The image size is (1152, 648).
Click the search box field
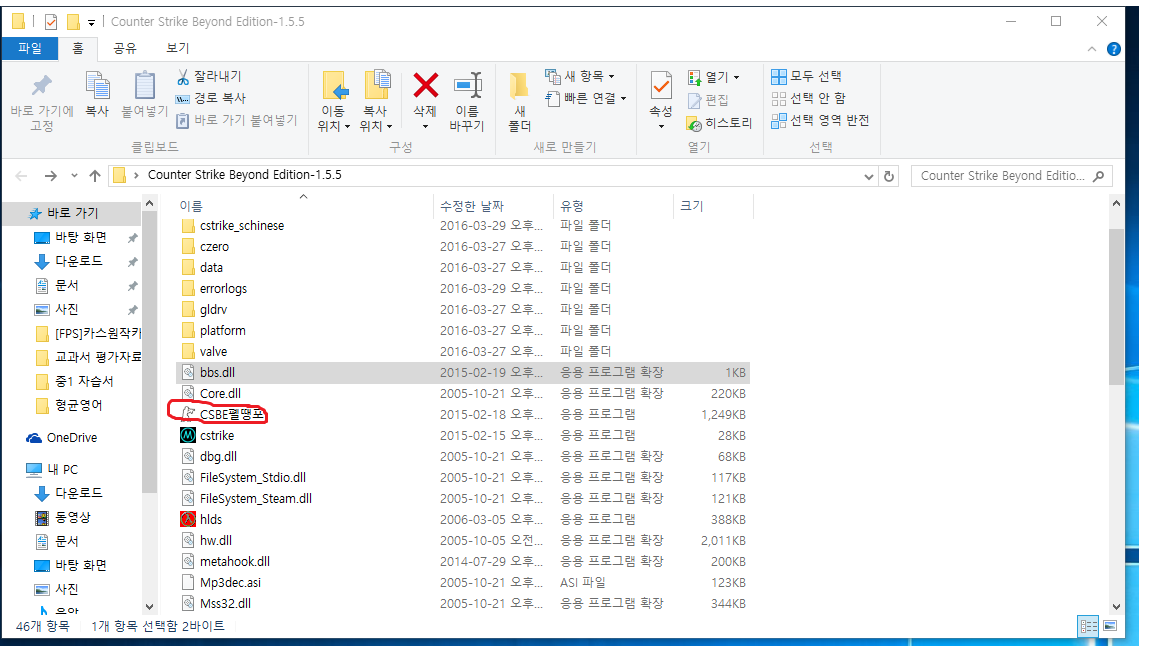1012,176
